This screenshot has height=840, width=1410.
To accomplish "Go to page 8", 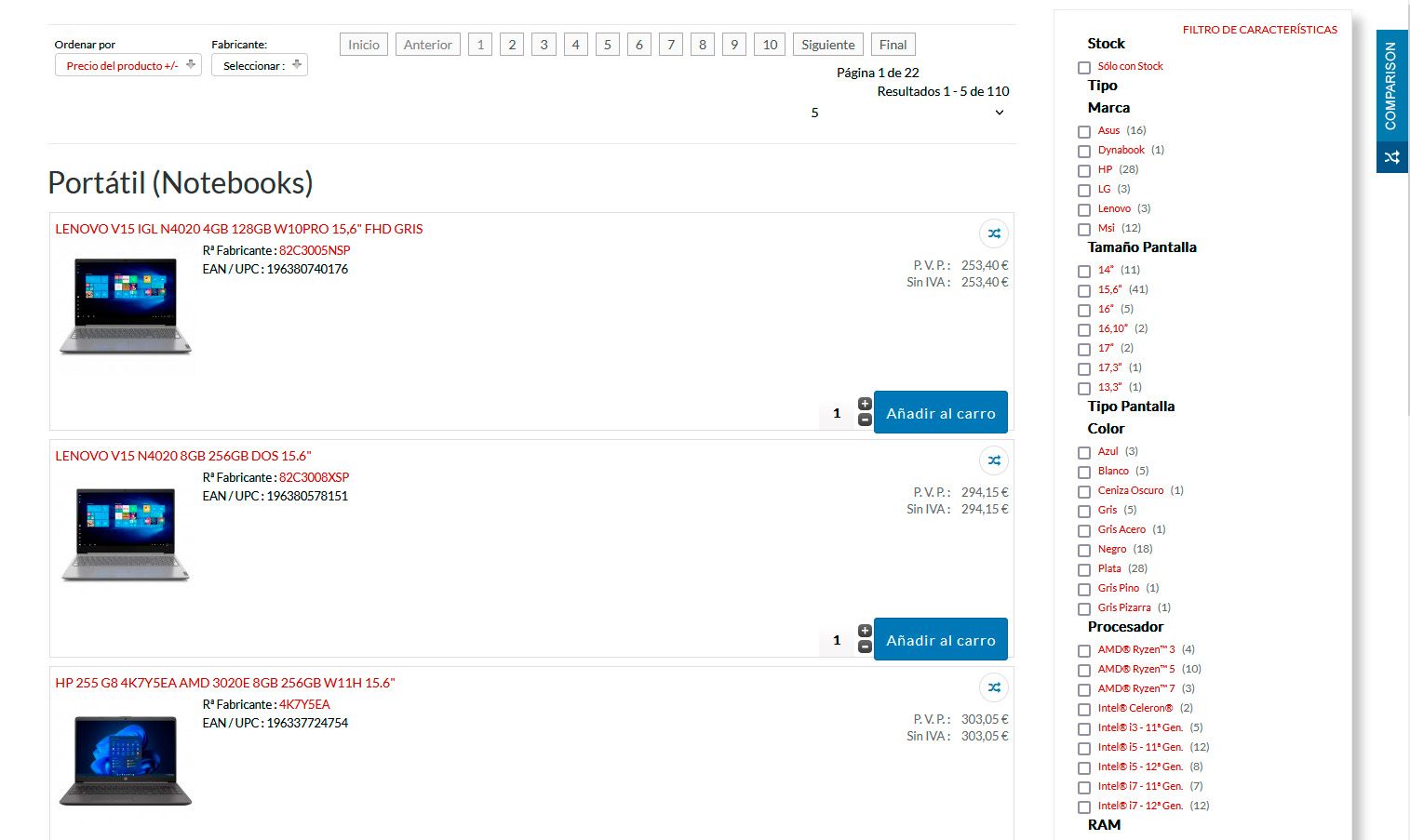I will (x=703, y=45).
